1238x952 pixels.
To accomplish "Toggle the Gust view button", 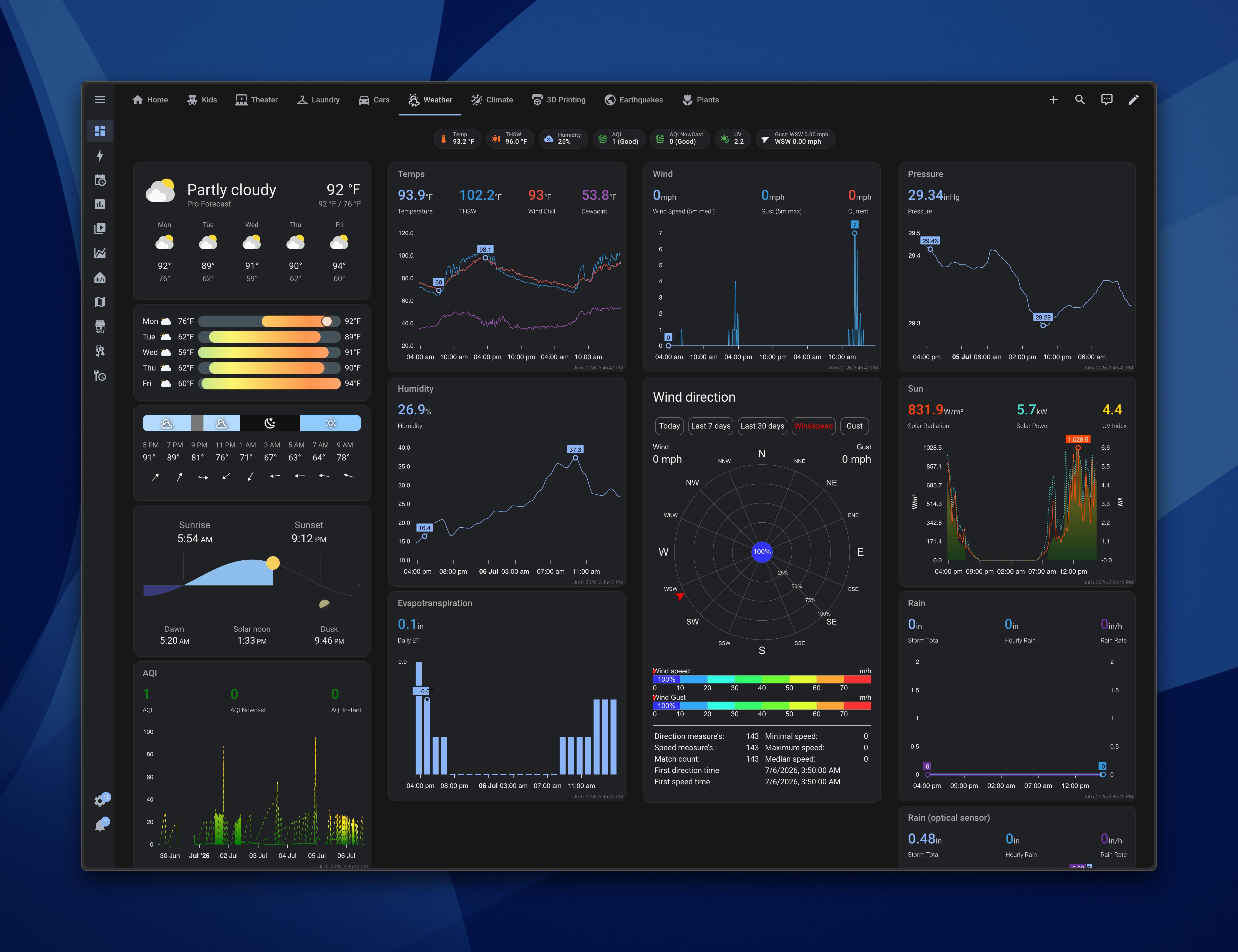I will (x=854, y=426).
